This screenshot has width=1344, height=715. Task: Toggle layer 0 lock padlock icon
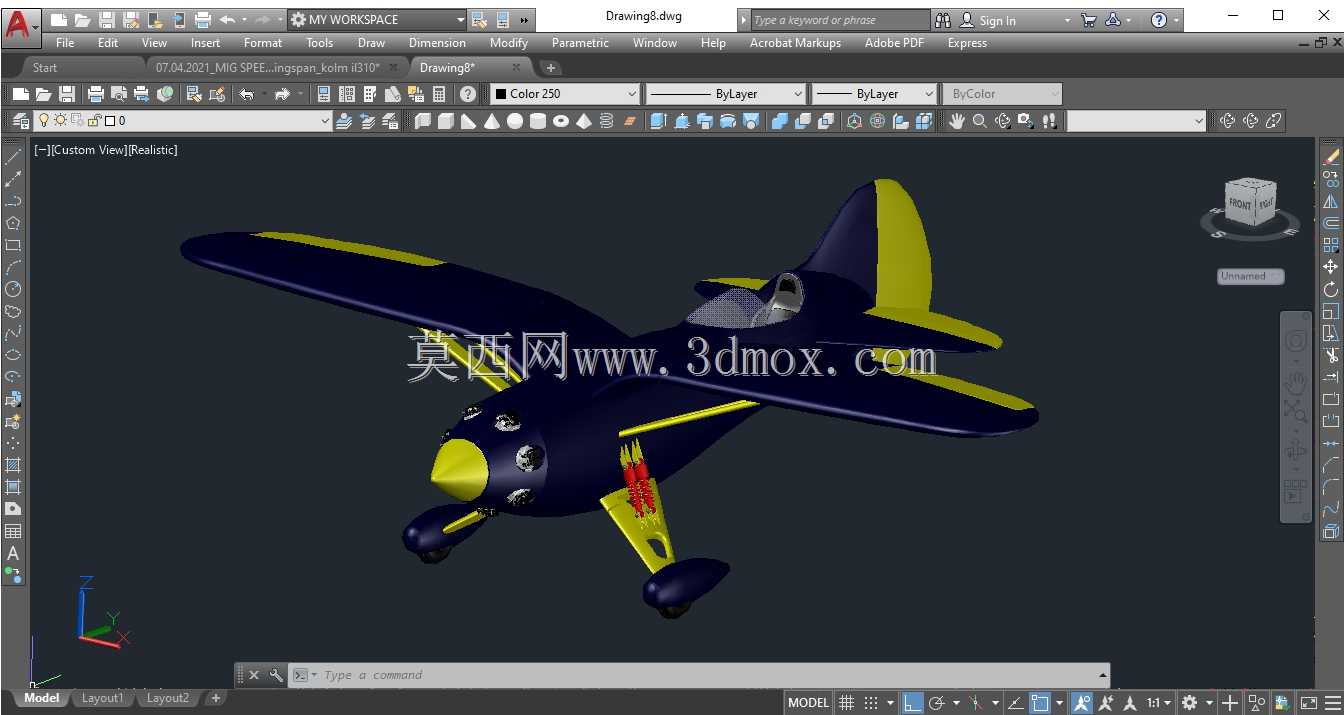click(95, 120)
